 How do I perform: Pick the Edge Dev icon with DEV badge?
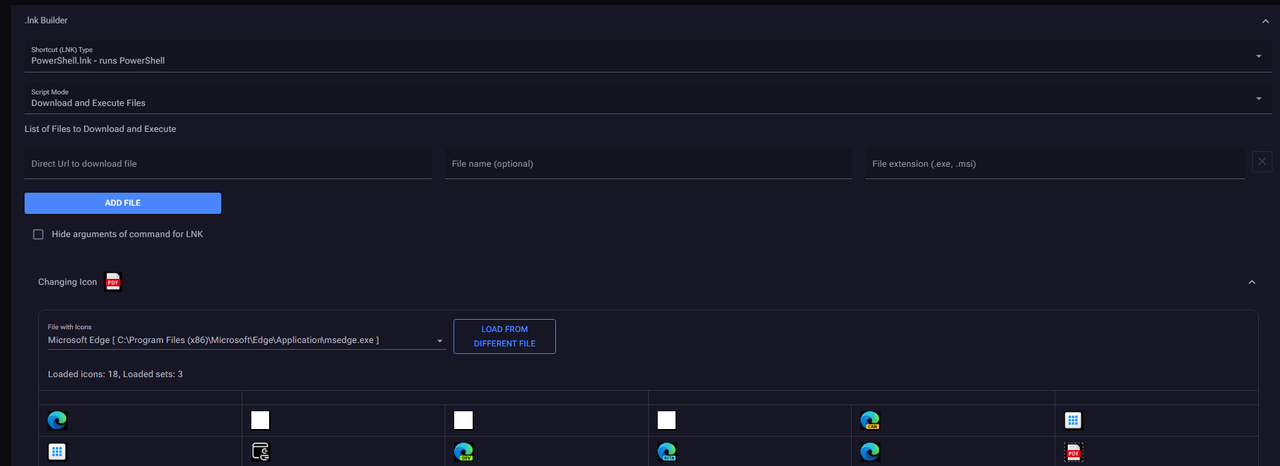click(463, 451)
